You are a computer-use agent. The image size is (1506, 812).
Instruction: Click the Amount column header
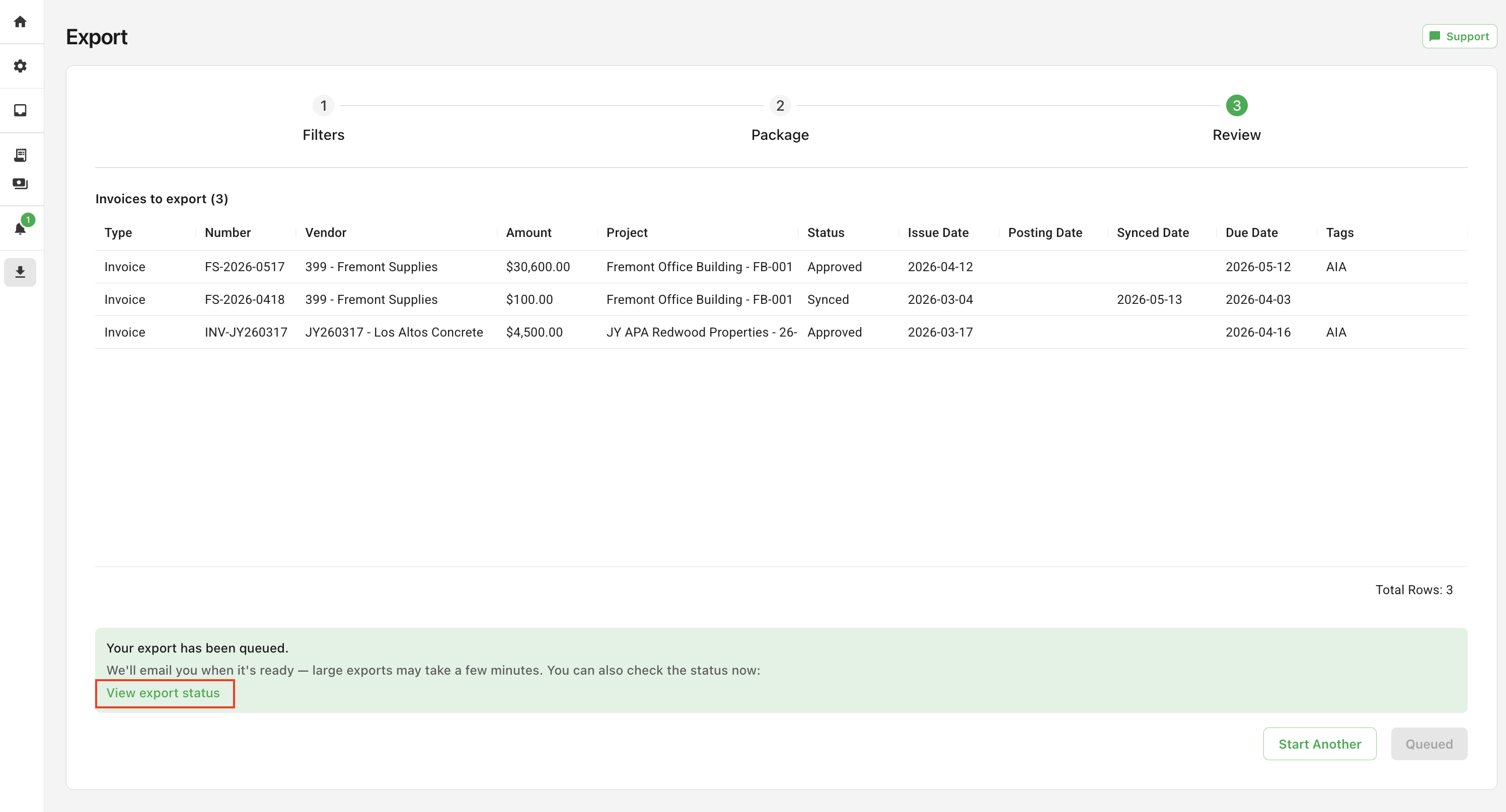529,232
